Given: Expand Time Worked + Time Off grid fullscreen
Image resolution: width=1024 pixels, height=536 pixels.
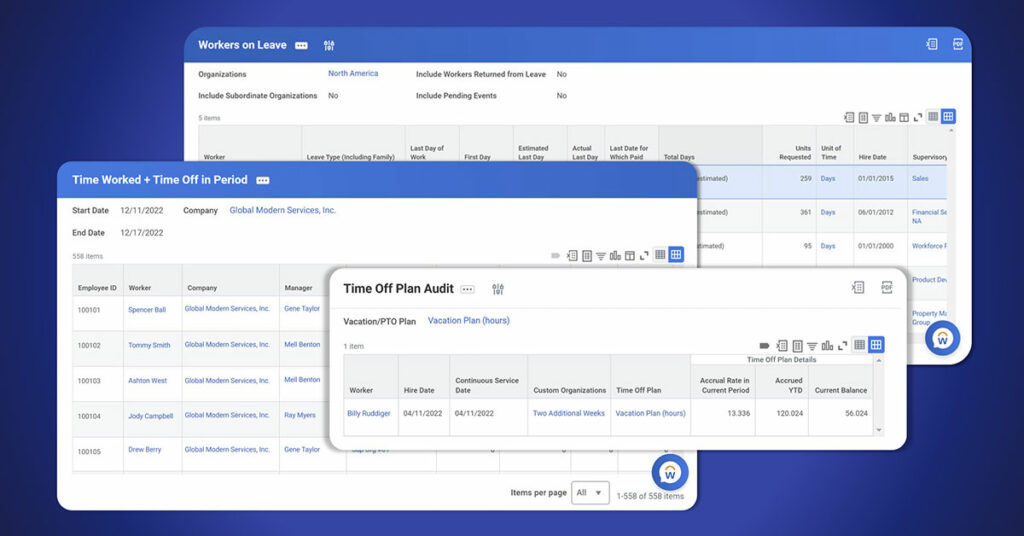Looking at the screenshot, I should click(x=644, y=256).
